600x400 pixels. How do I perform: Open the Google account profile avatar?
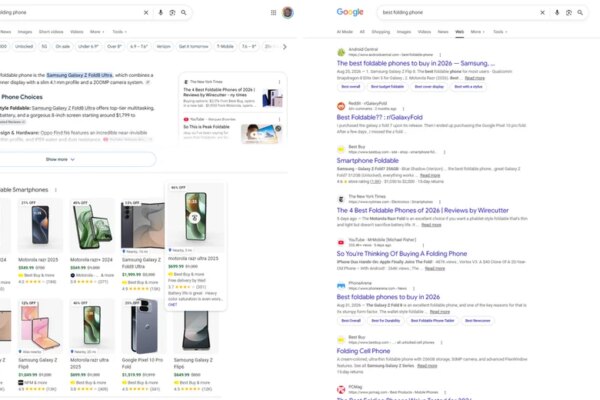[x=288, y=12]
